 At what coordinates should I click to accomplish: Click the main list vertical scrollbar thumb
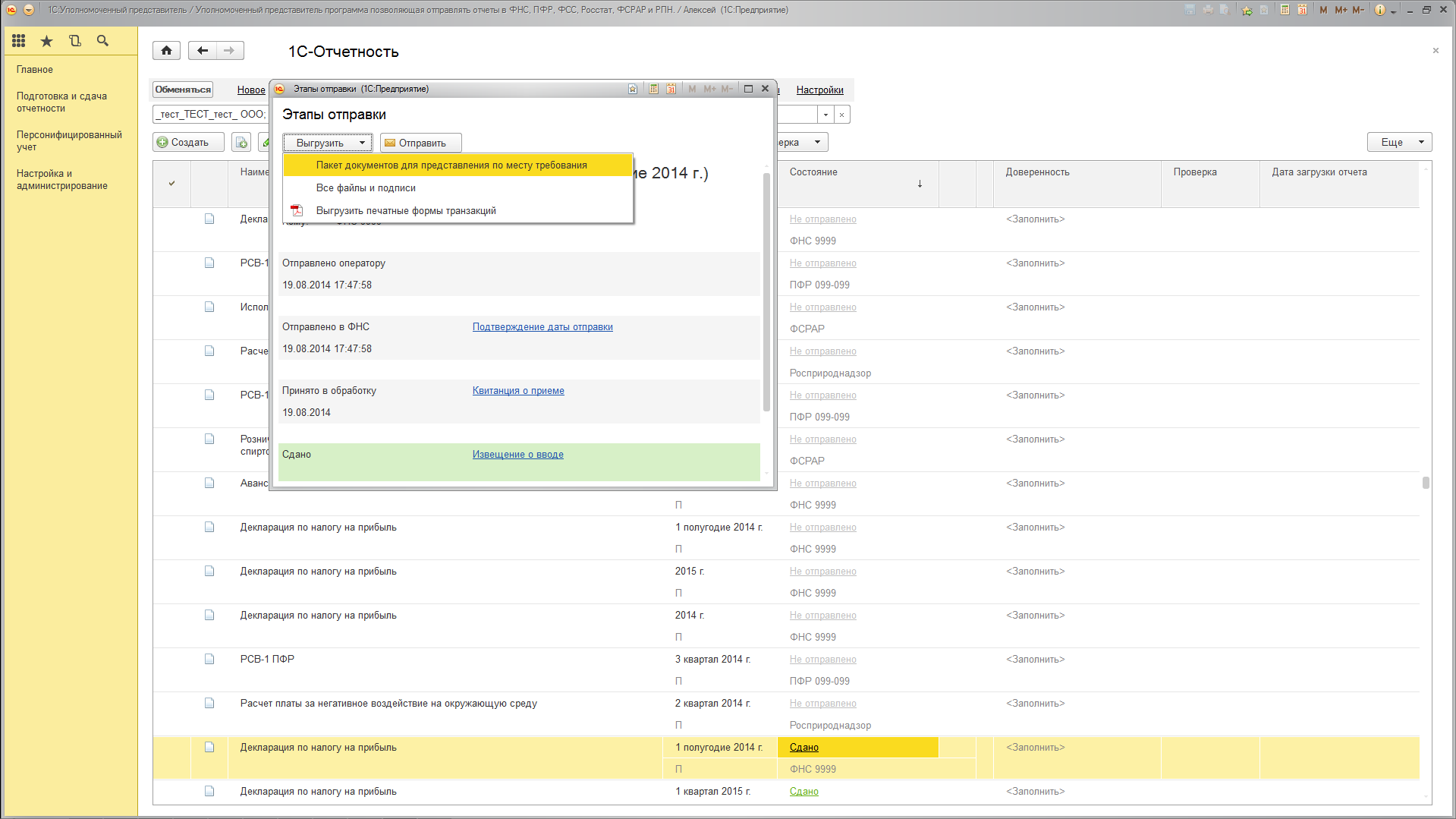point(1426,483)
